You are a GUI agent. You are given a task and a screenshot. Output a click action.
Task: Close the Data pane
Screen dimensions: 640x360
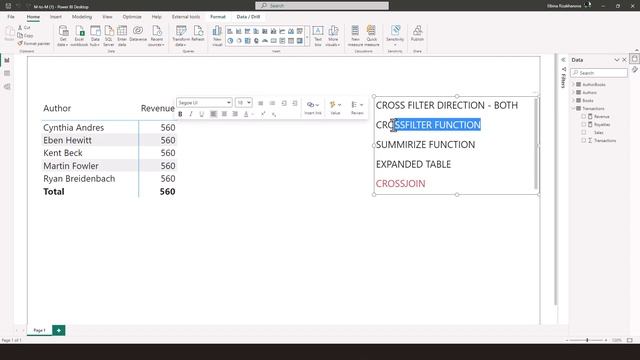[x=624, y=60]
